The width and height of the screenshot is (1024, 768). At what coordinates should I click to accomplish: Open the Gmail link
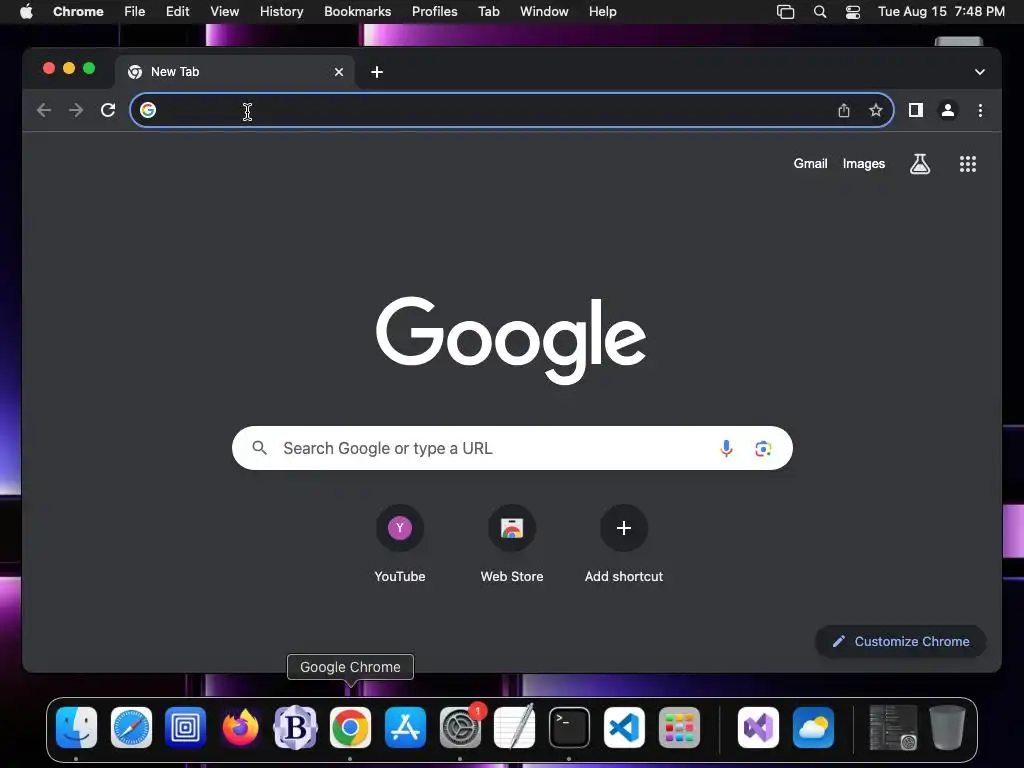pos(810,164)
